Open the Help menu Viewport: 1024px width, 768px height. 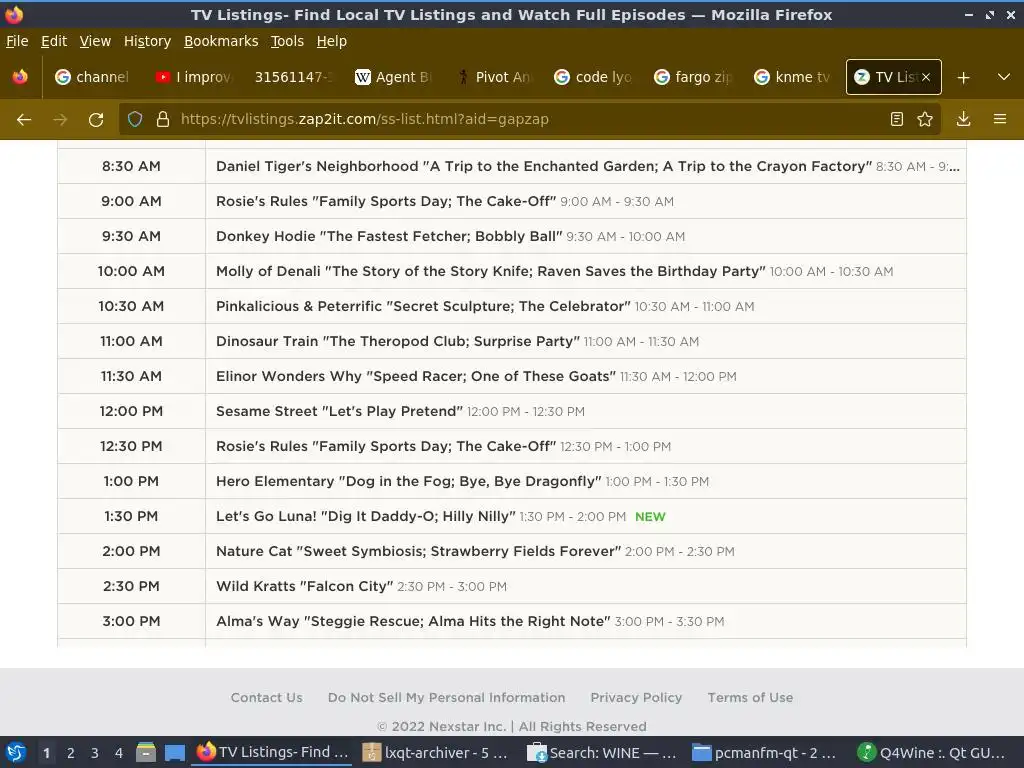point(332,41)
